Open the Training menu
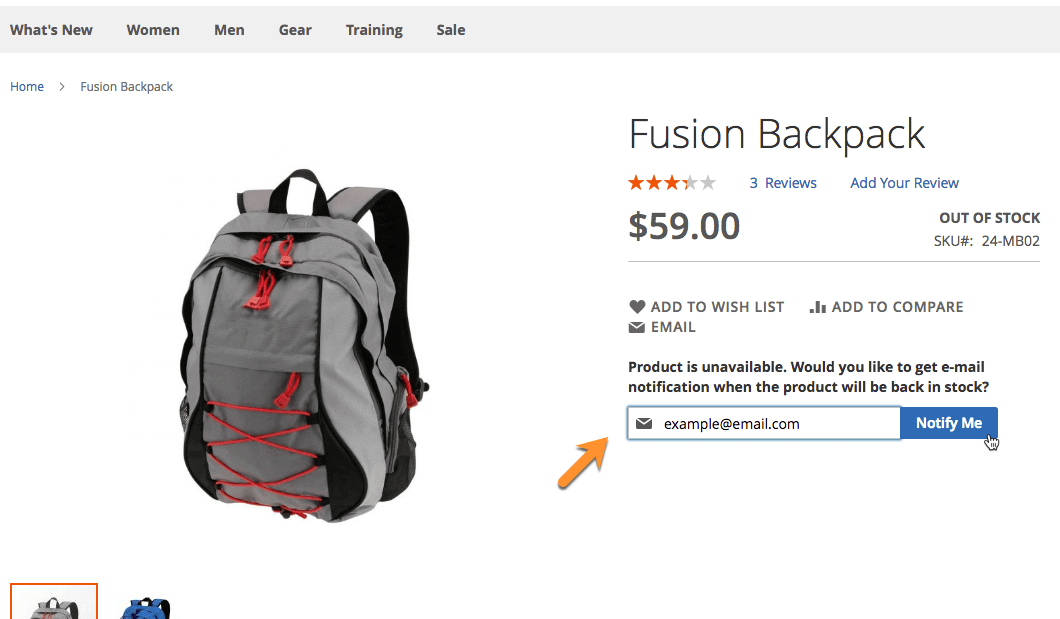1060x619 pixels. [x=374, y=30]
